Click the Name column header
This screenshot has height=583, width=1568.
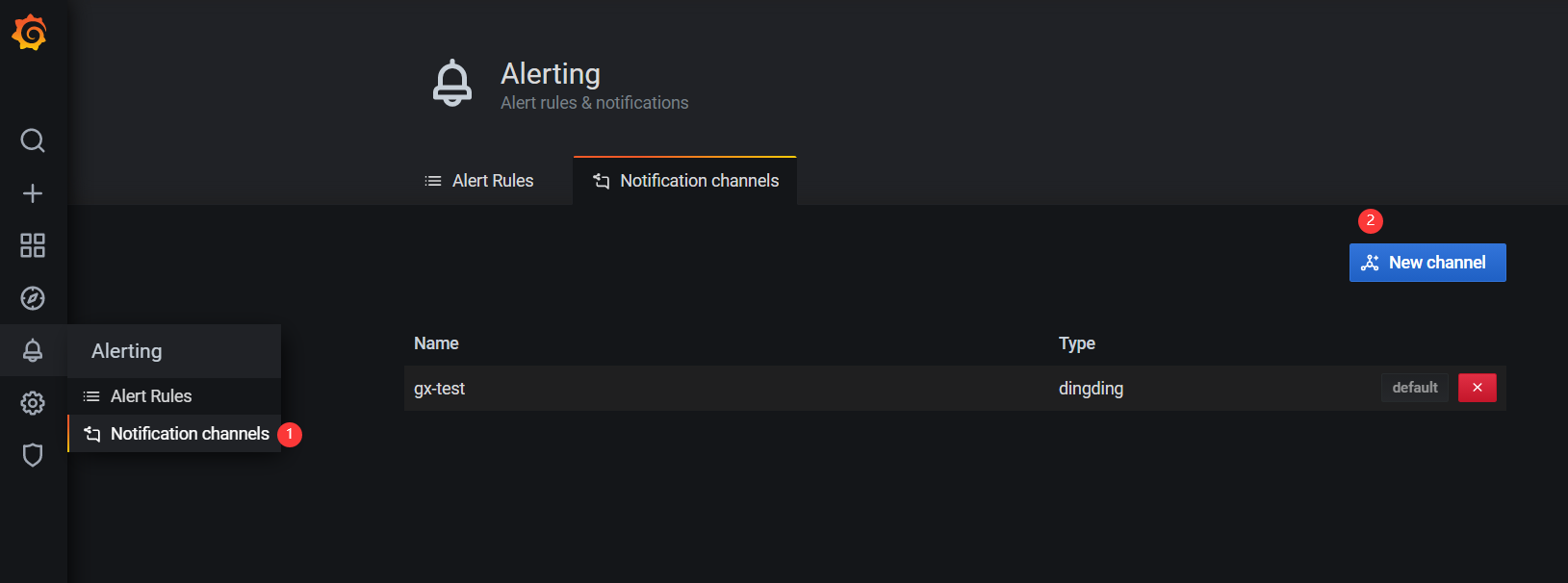tap(436, 343)
